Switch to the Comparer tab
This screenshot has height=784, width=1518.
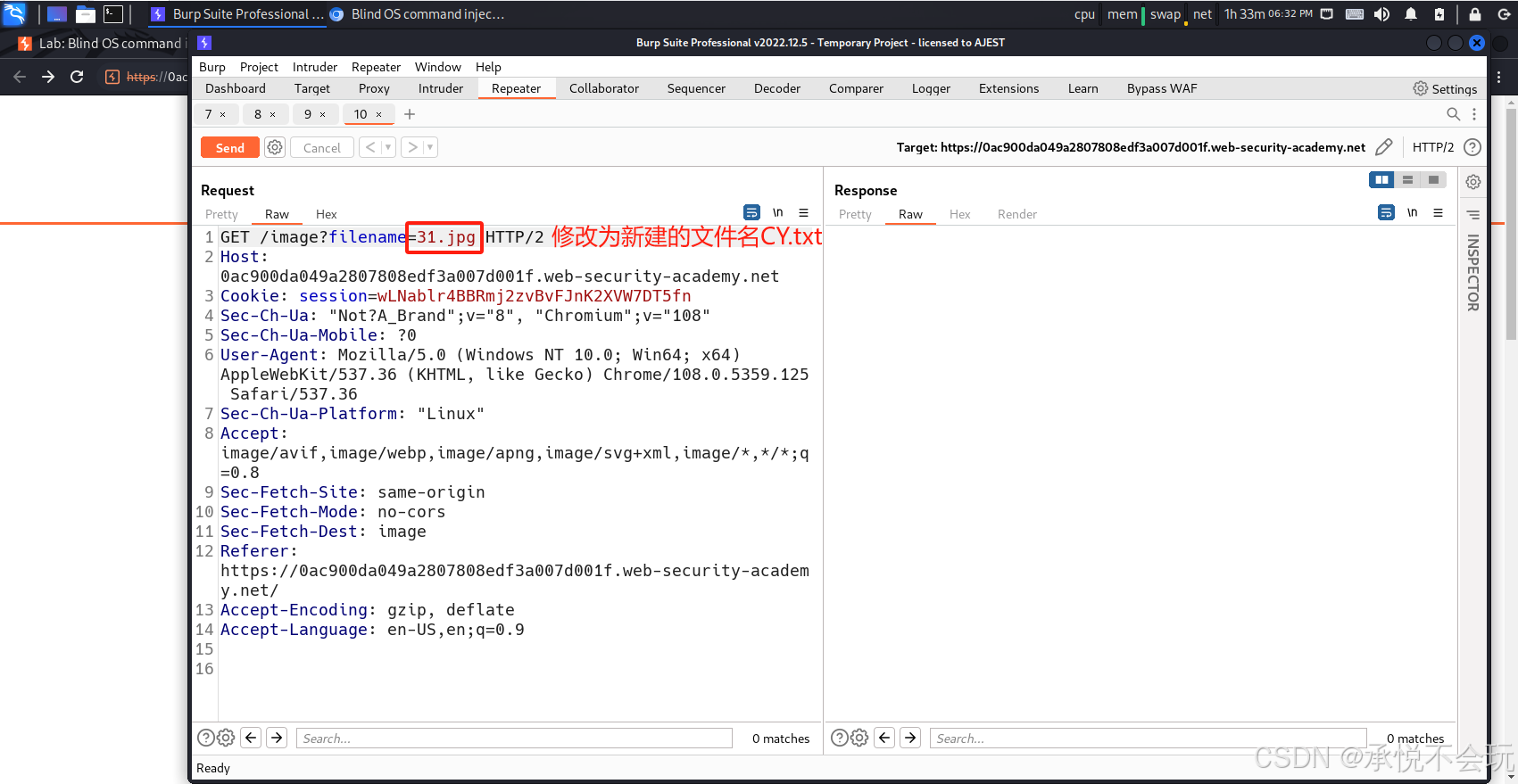click(x=856, y=88)
